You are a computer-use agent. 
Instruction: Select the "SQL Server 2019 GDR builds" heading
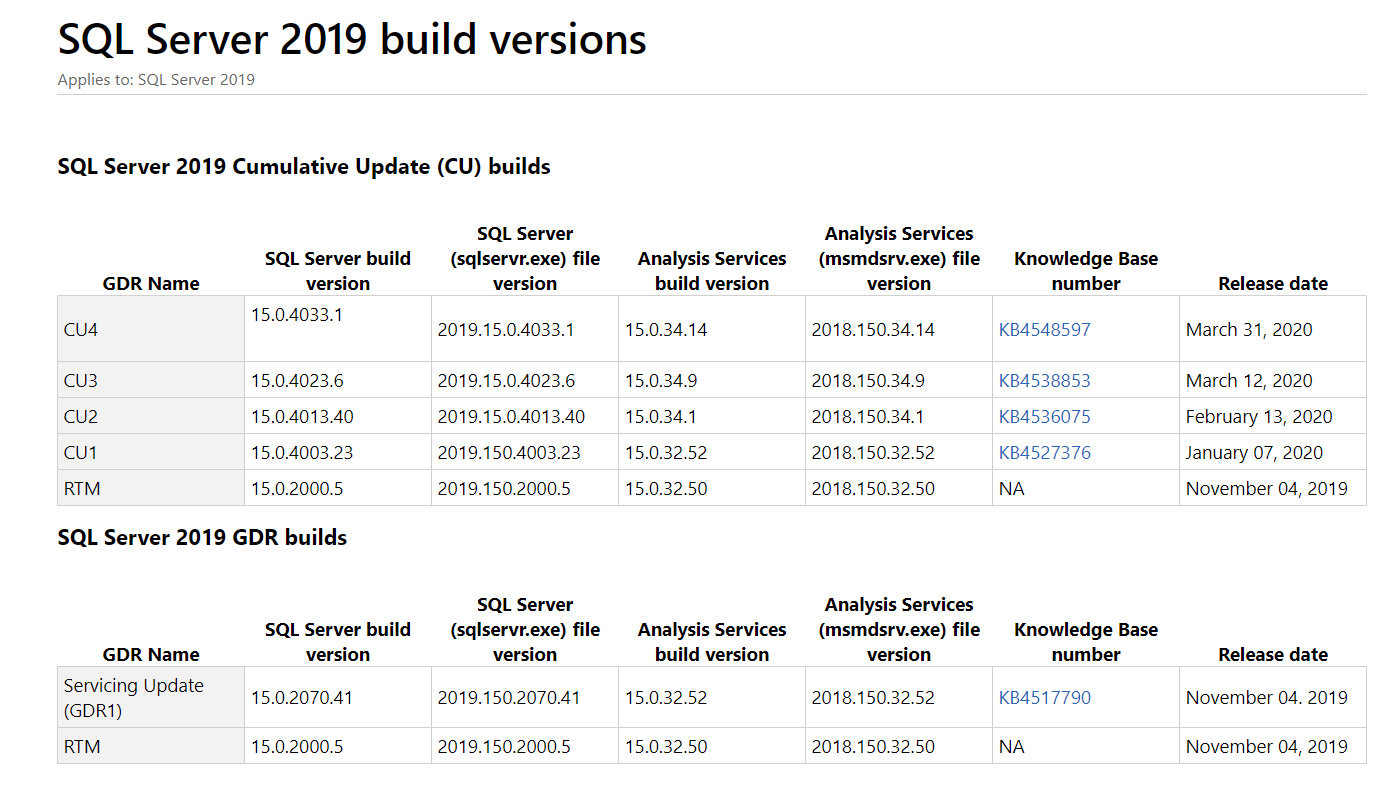(x=202, y=538)
